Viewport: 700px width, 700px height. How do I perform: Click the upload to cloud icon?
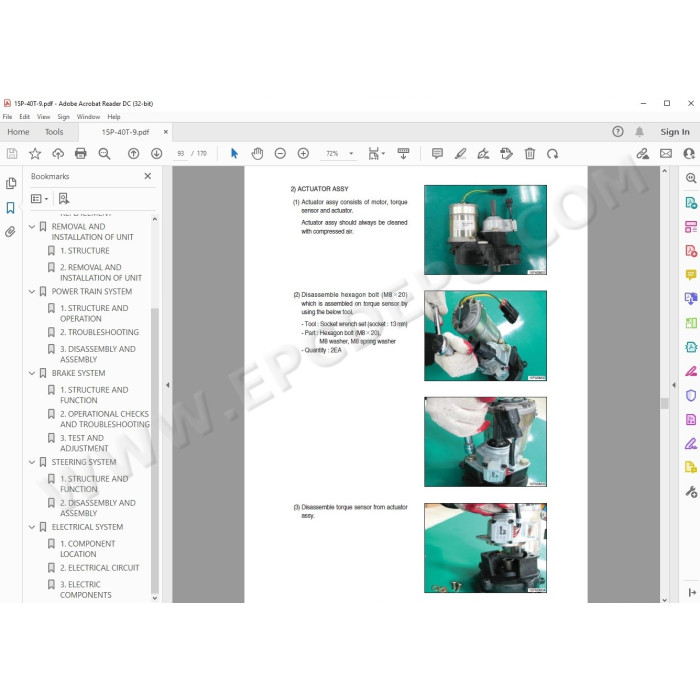point(58,154)
